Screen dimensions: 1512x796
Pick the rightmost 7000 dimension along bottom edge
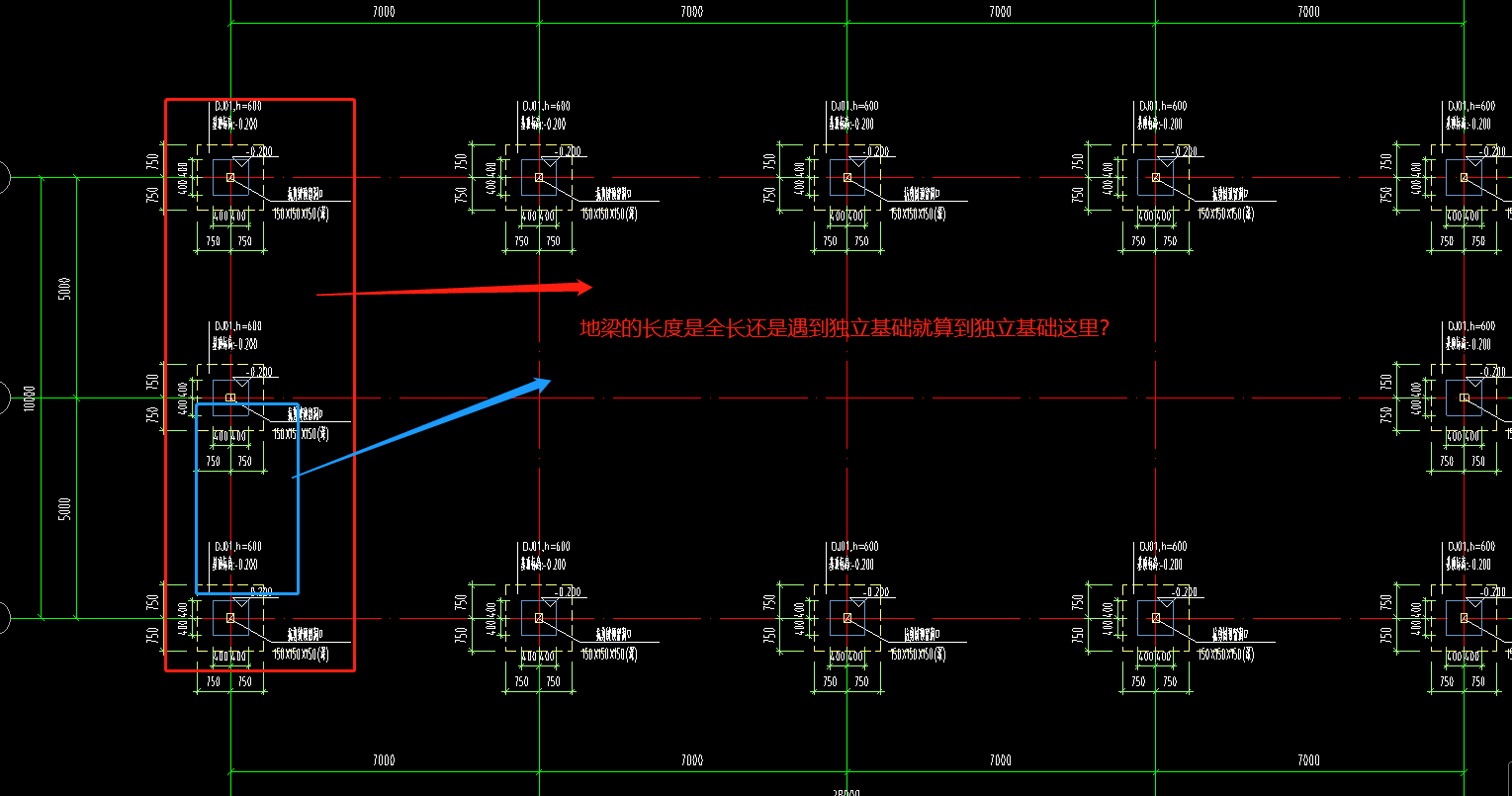1308,760
